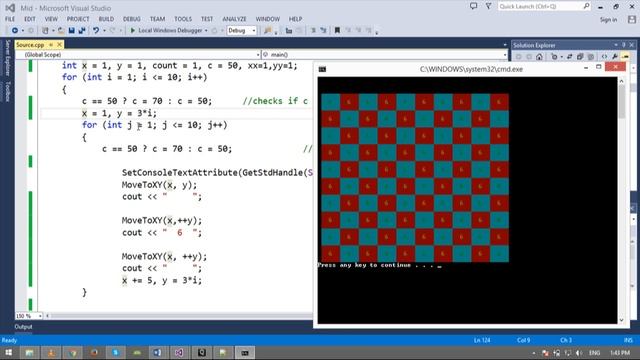Viewport: 640px width, 360px height.
Task: Click the feedback speech bubble icon
Action: click(x=473, y=6)
